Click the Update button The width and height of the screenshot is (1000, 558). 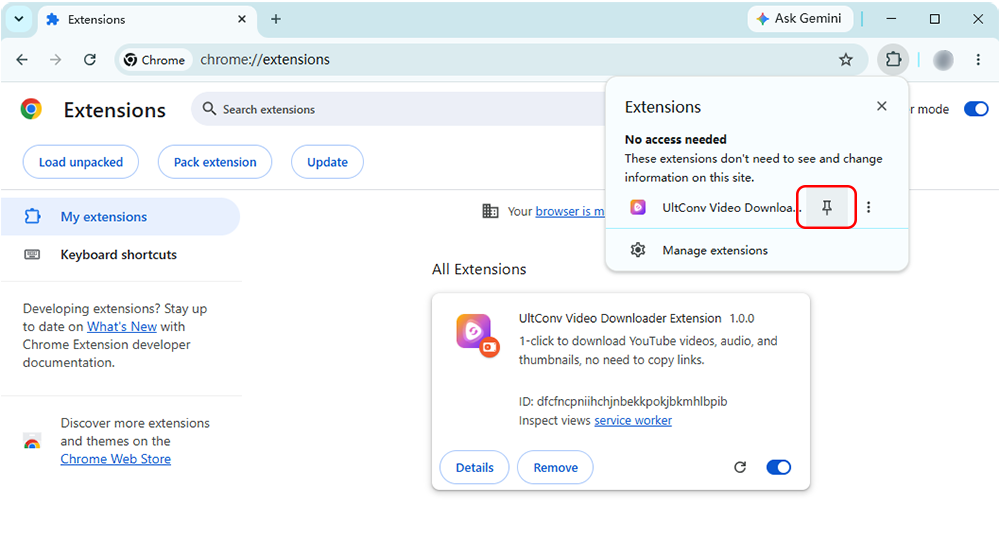coord(327,162)
